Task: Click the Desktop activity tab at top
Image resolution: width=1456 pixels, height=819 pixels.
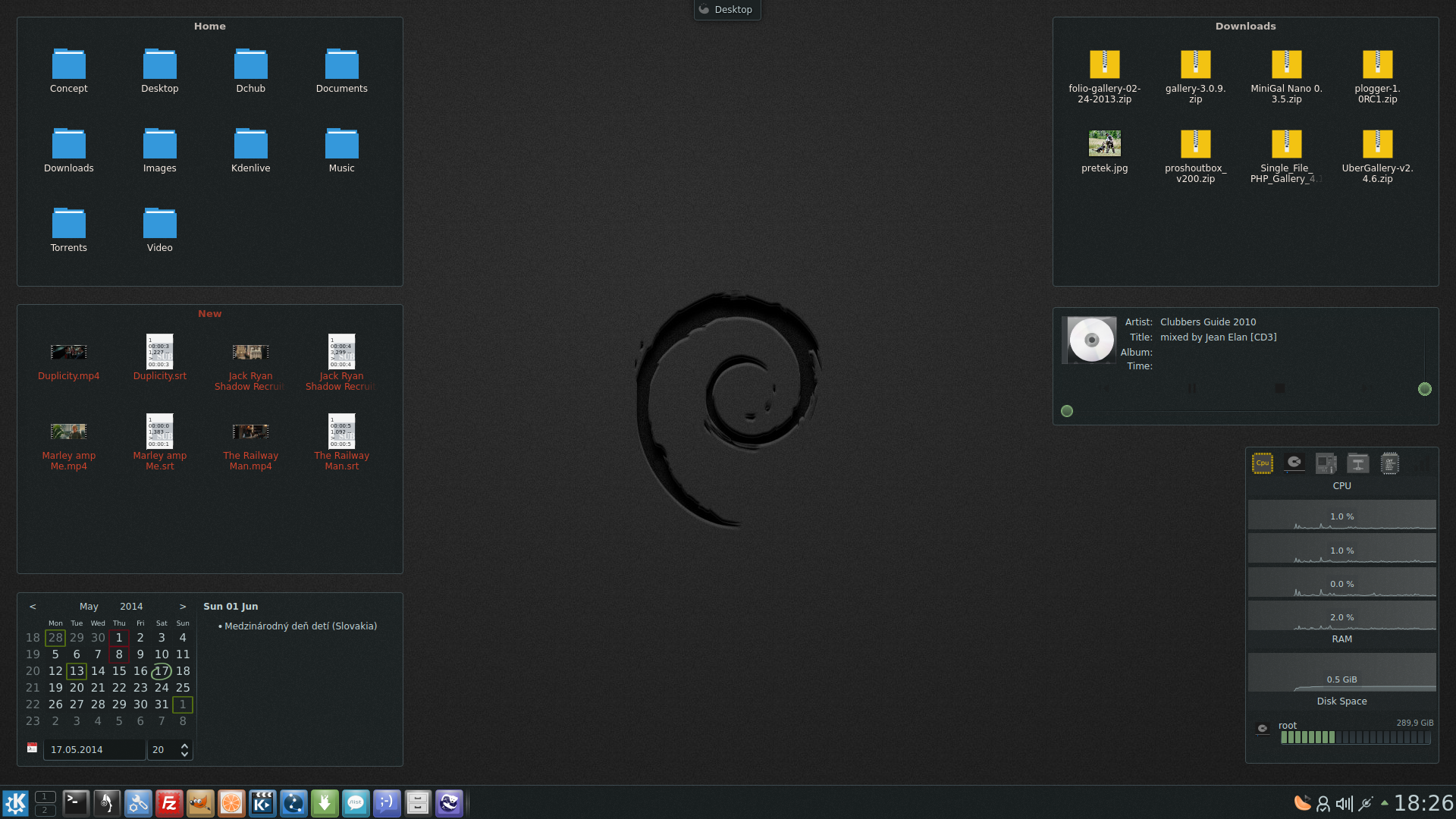Action: pos(726,10)
